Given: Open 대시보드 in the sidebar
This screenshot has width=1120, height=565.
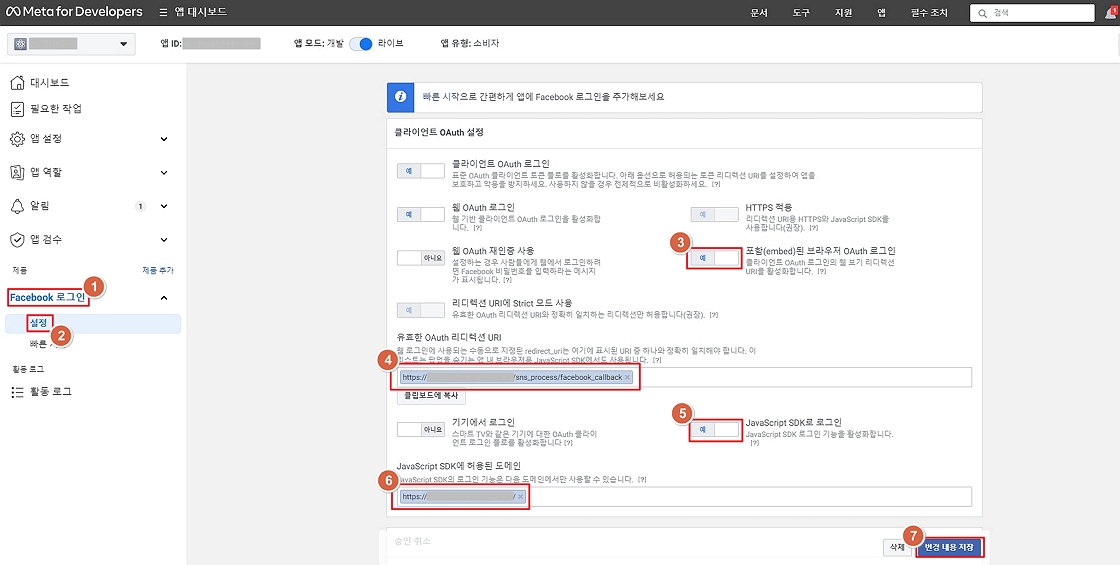Looking at the screenshot, I should click(49, 83).
